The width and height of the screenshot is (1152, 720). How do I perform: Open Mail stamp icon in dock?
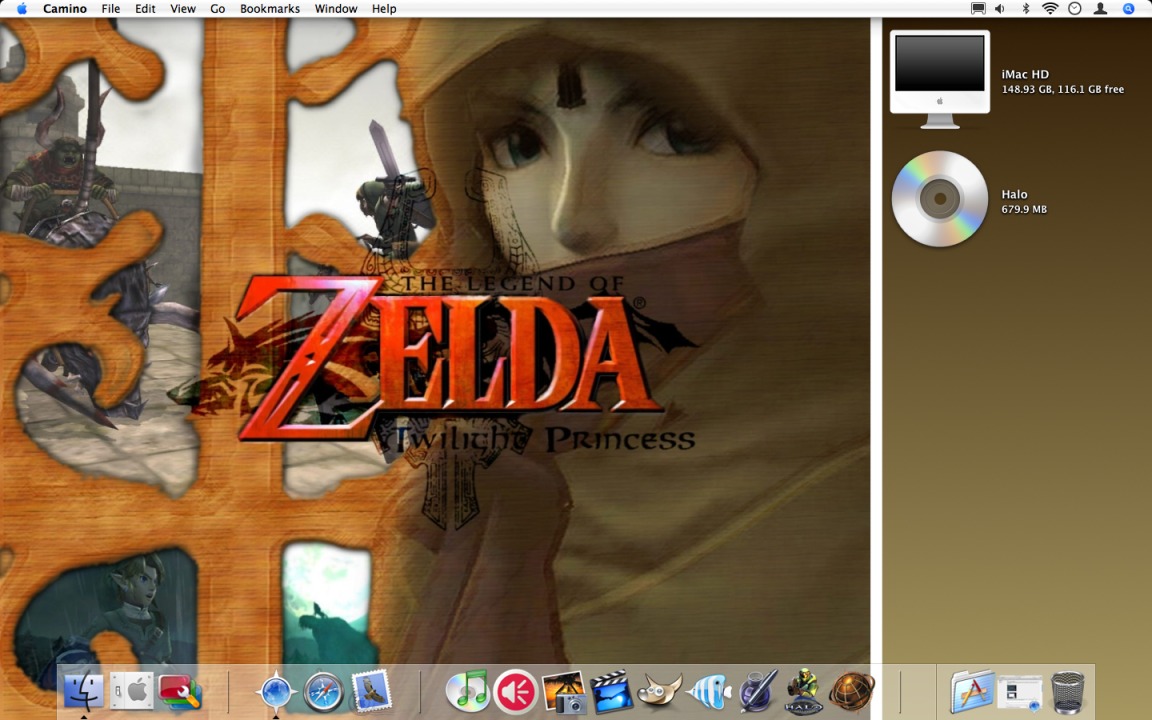[x=371, y=691]
